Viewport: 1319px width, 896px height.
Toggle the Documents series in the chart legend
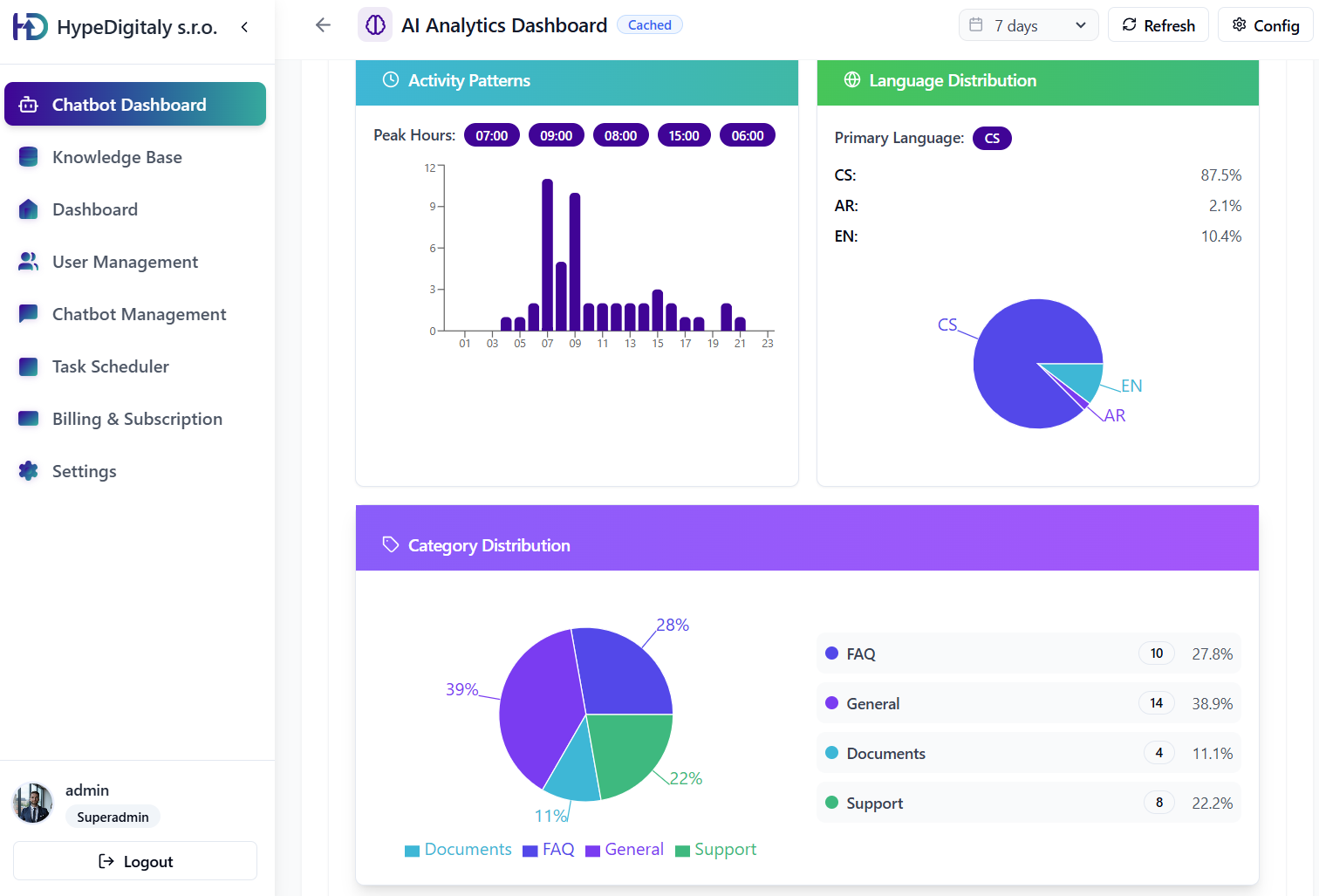coord(458,849)
